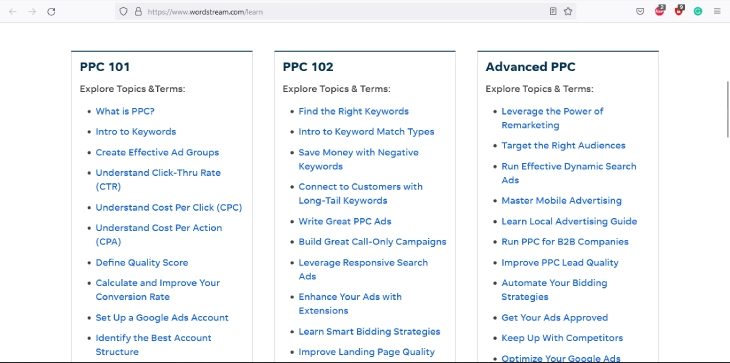The image size is (730, 363).
Task: Open Run PPC for B2B Companies link
Action: tap(565, 242)
